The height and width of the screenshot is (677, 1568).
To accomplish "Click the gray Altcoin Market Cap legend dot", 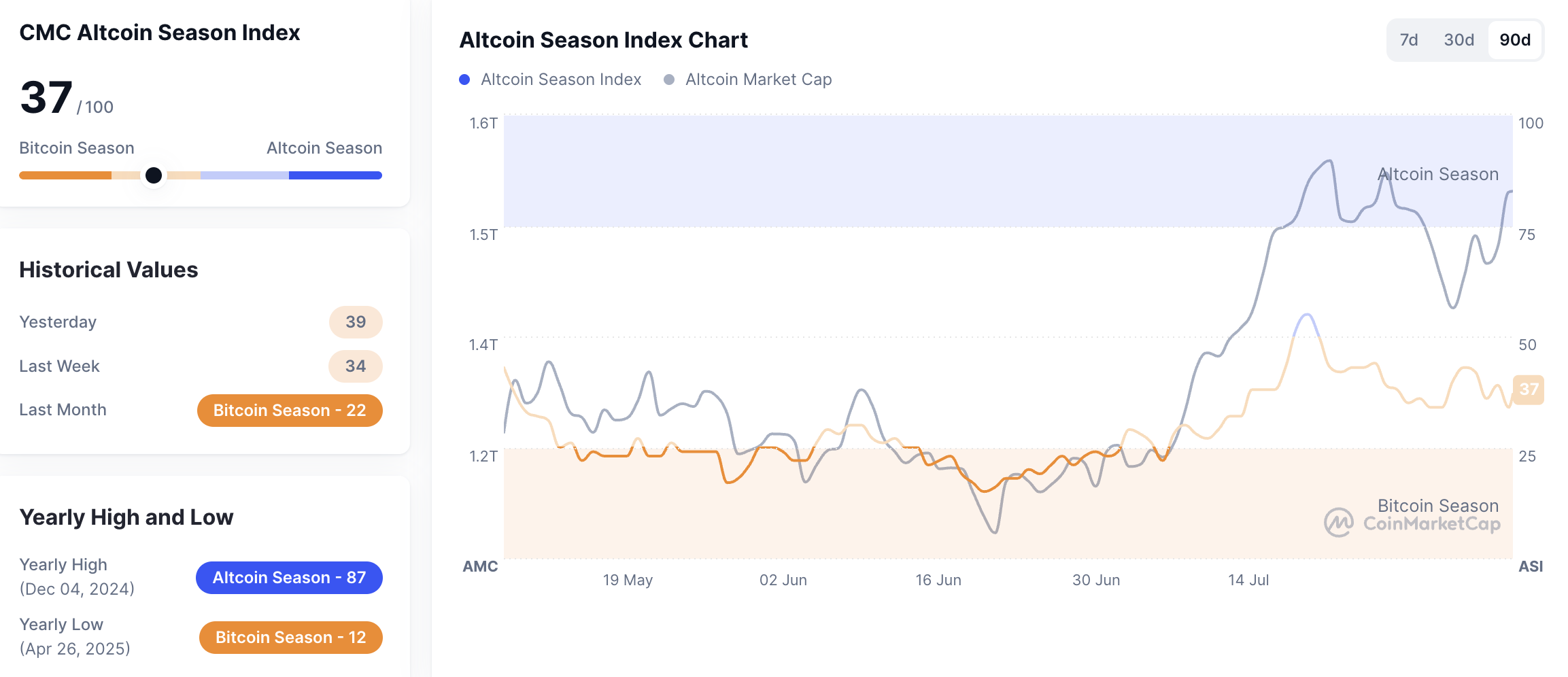I will (669, 80).
